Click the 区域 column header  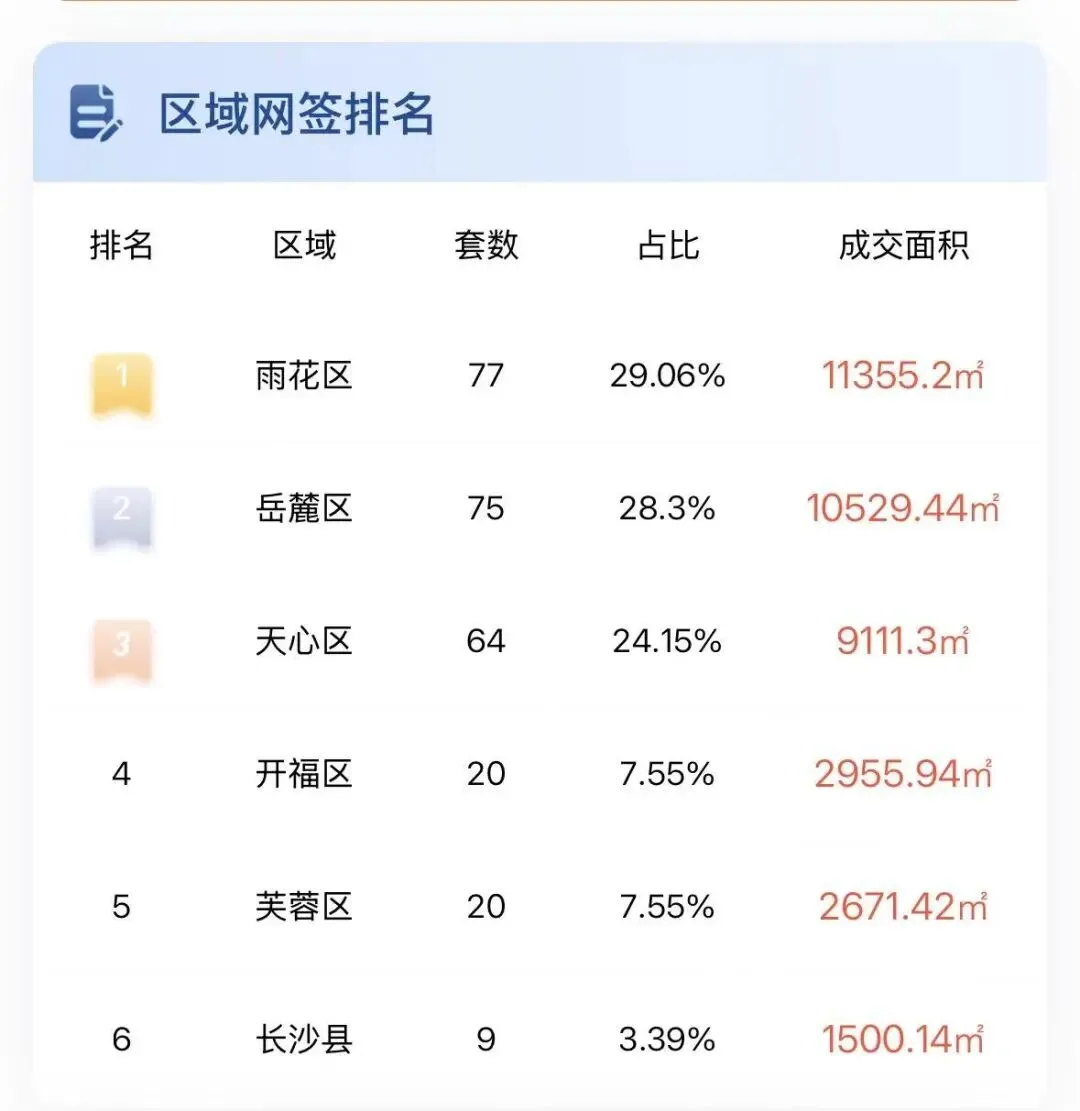click(304, 246)
